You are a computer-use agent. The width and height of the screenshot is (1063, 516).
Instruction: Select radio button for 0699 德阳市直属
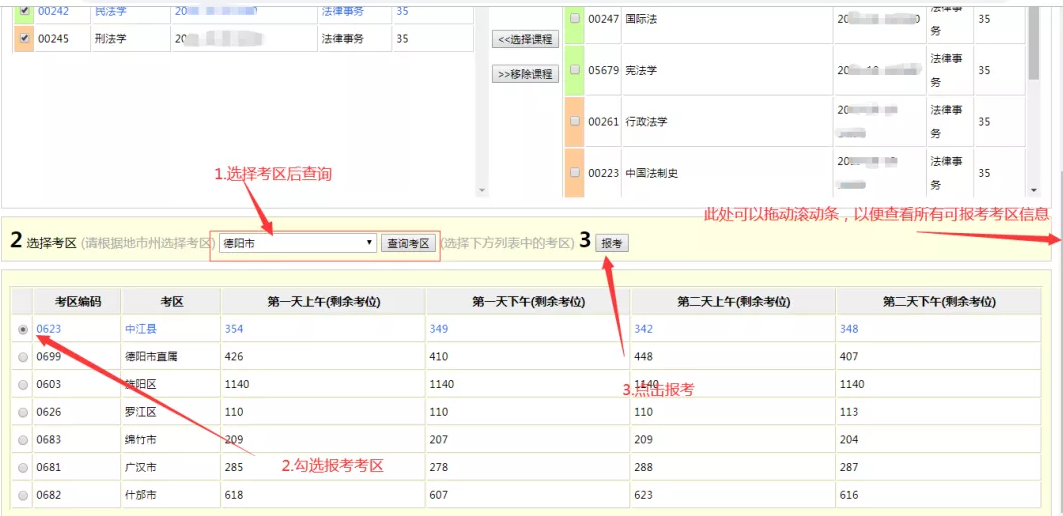click(x=24, y=357)
